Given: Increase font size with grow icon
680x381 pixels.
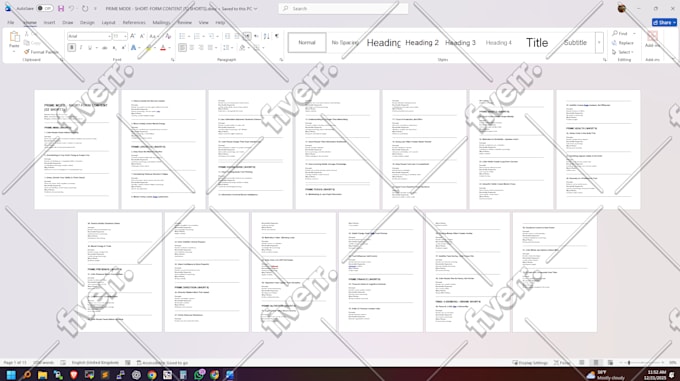Looking at the screenshot, I should click(x=133, y=36).
